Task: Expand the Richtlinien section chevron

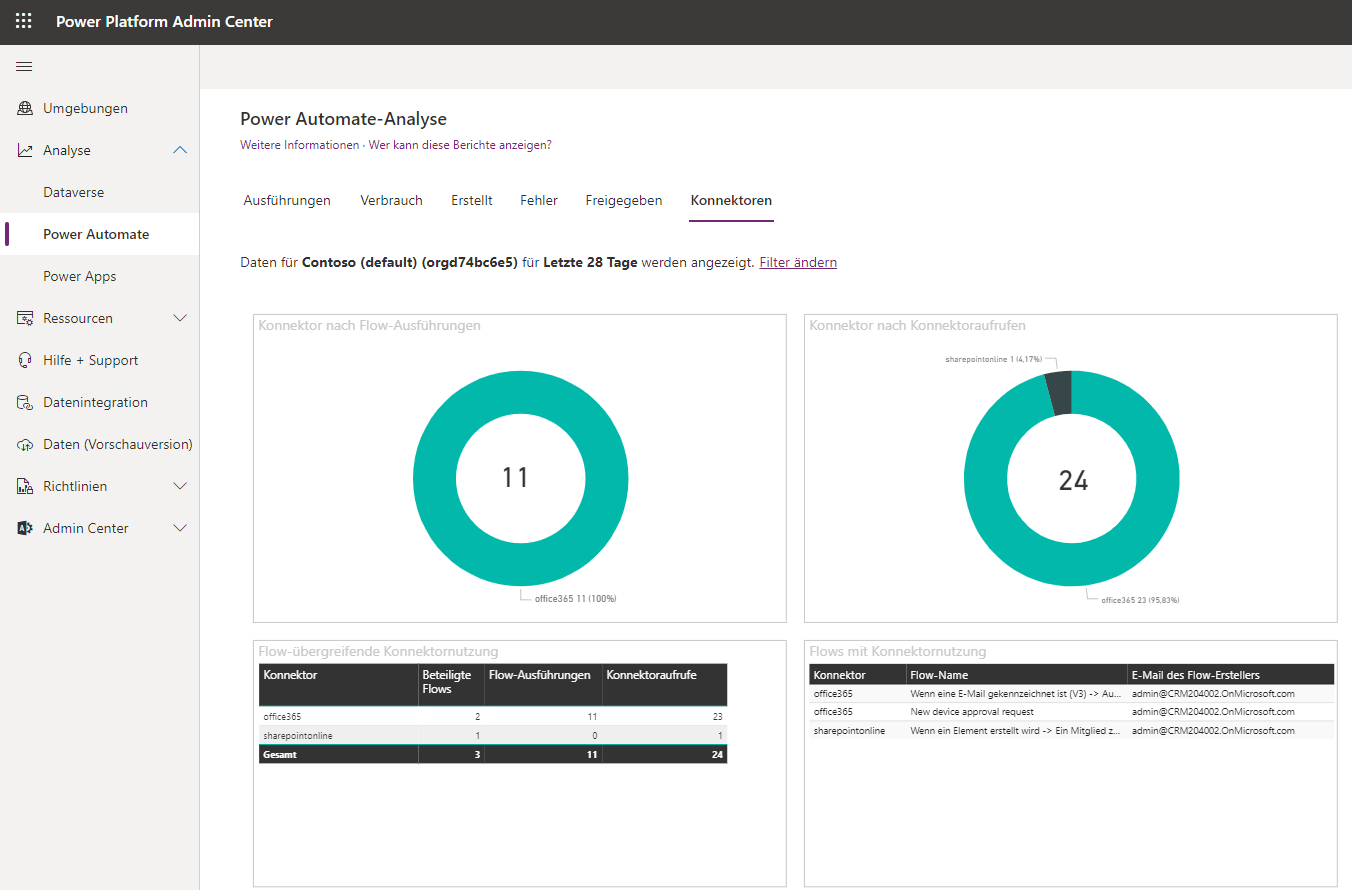Action: point(180,486)
